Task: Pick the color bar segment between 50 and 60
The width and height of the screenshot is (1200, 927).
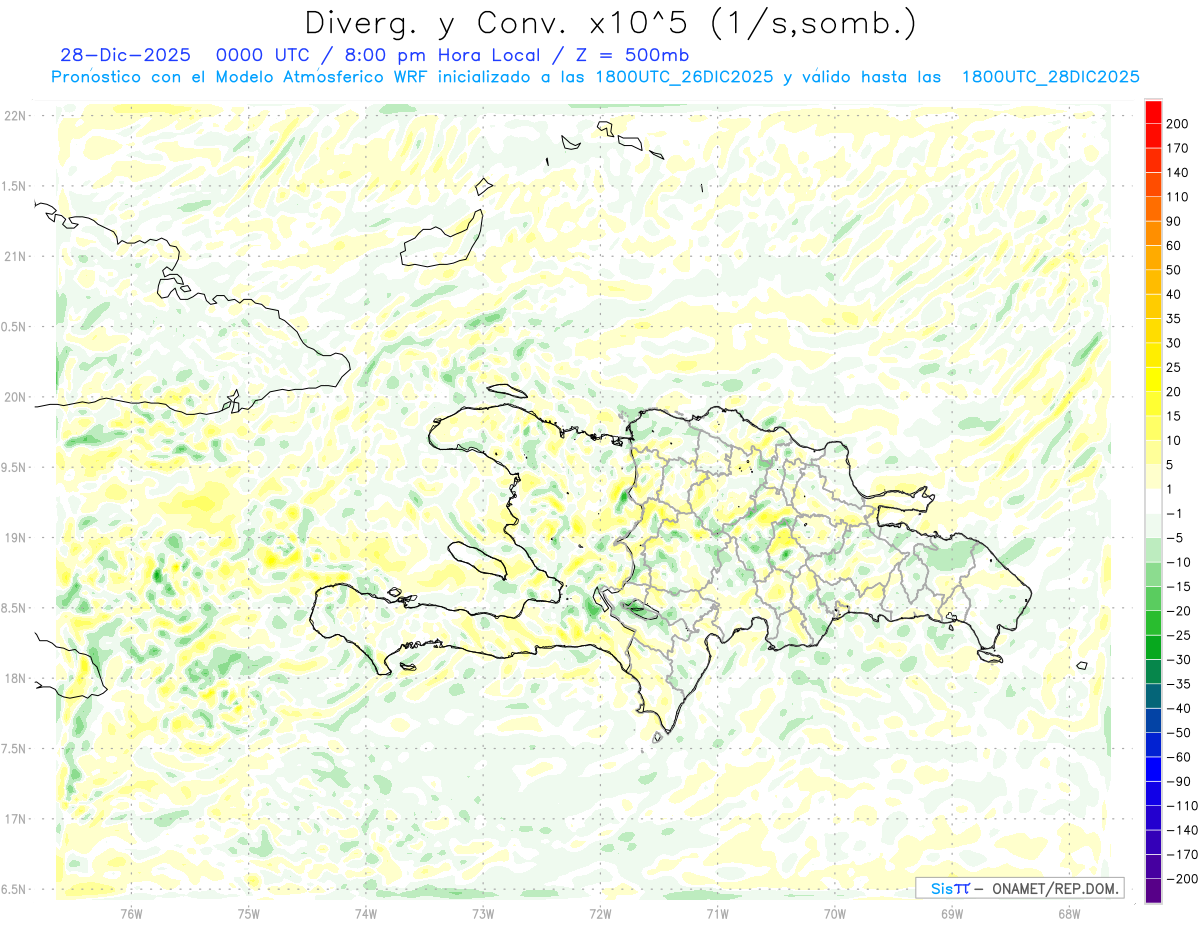Action: (1154, 258)
